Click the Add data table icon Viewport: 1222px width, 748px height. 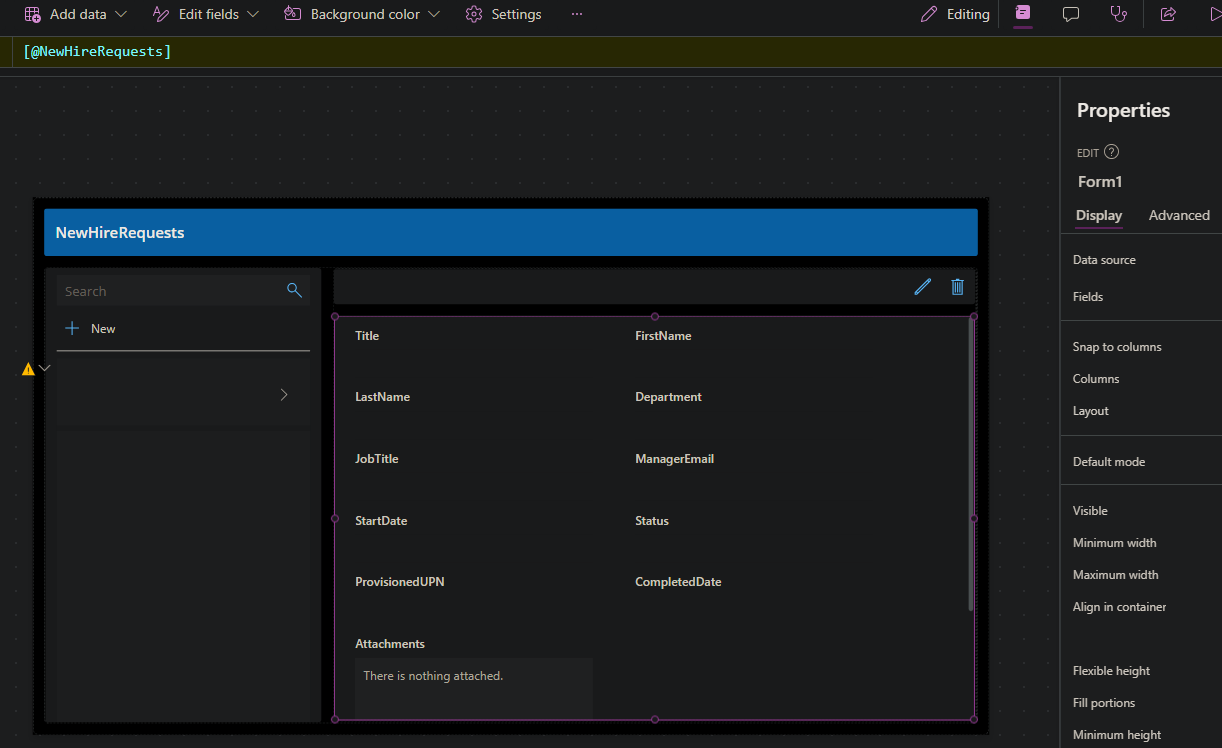pyautogui.click(x=33, y=15)
